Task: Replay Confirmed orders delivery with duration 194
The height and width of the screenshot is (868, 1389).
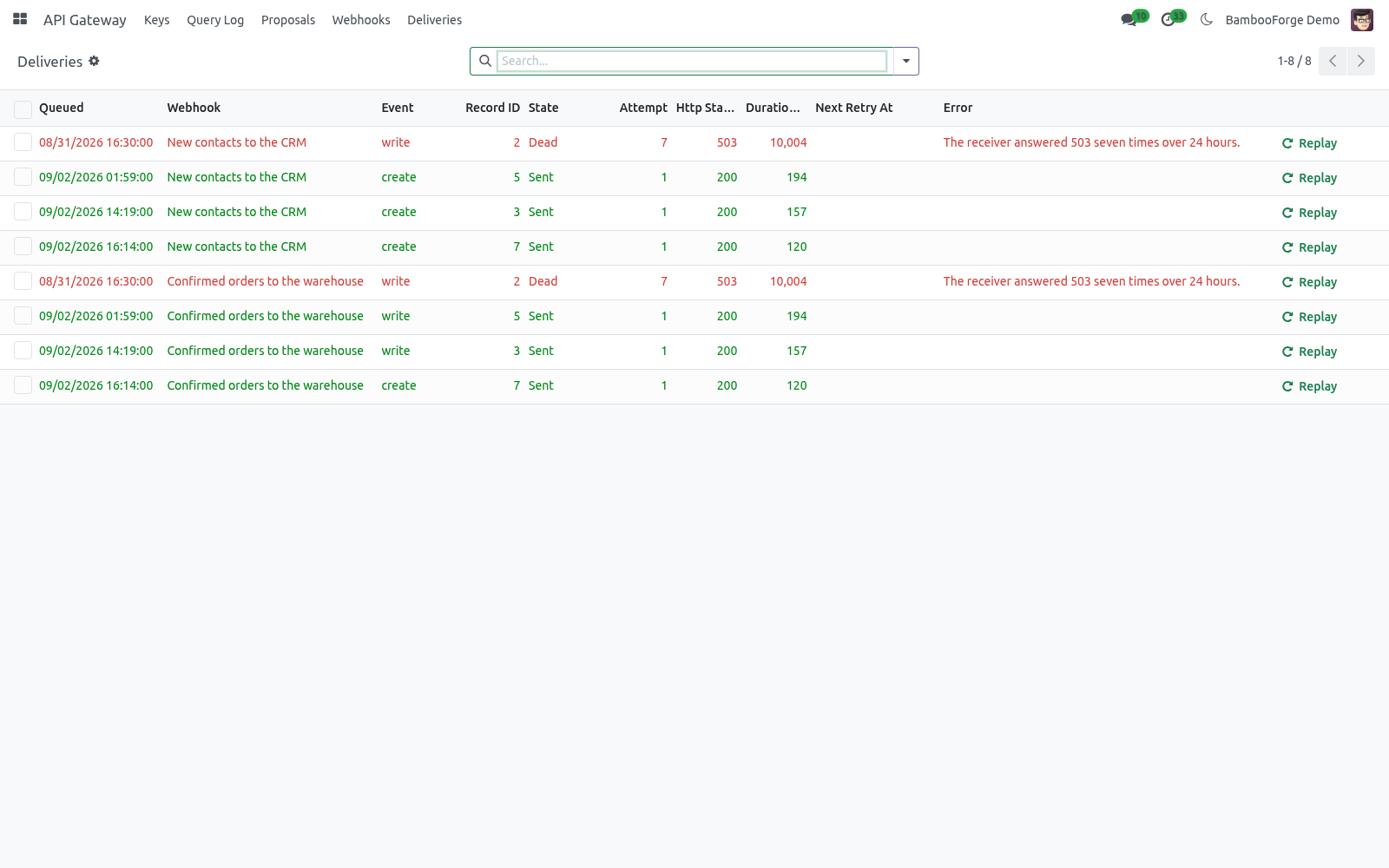Action: [x=1309, y=317]
